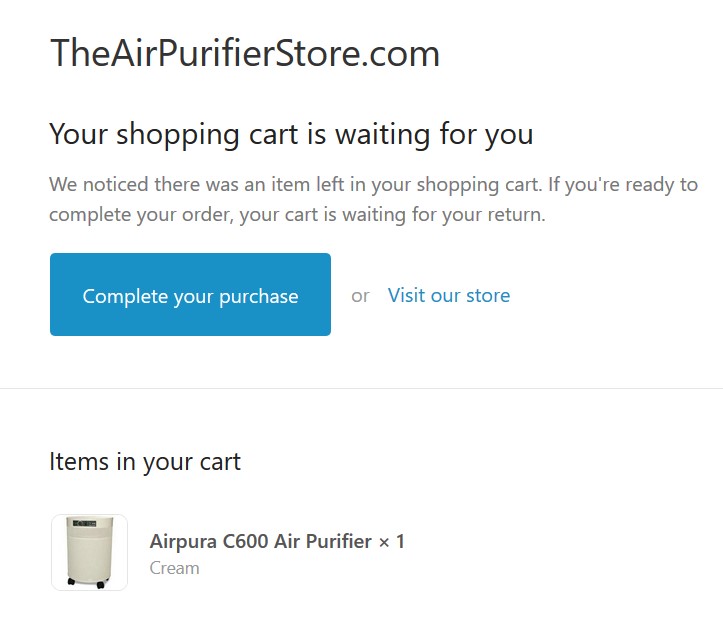Click the word store in the blue link
Image resolution: width=723 pixels, height=621 pixels.
(x=488, y=296)
